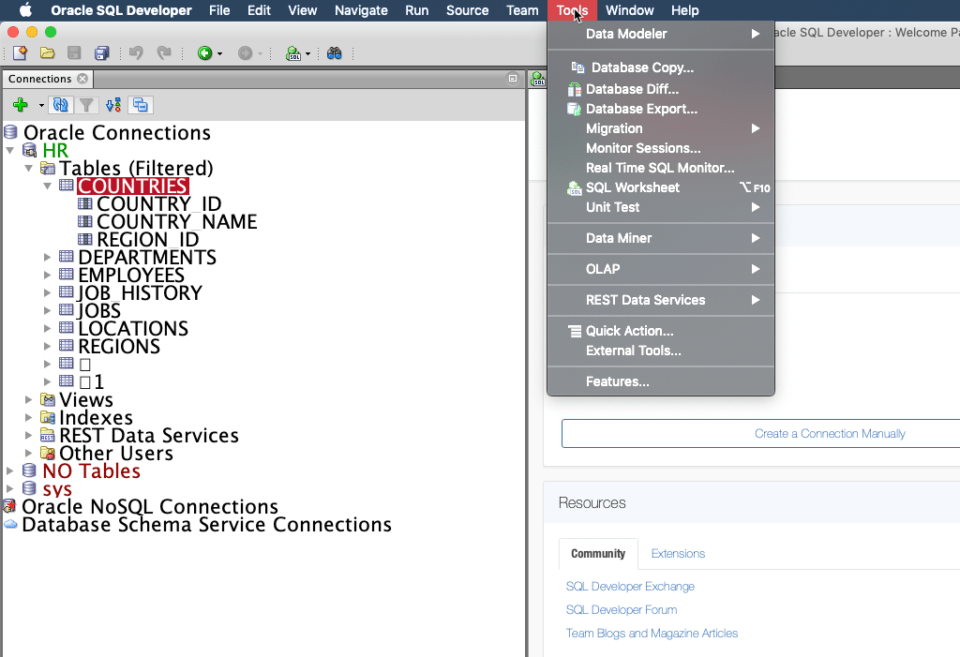Open the Find toolbar binoculars icon
This screenshot has width=960, height=657.
tap(335, 54)
